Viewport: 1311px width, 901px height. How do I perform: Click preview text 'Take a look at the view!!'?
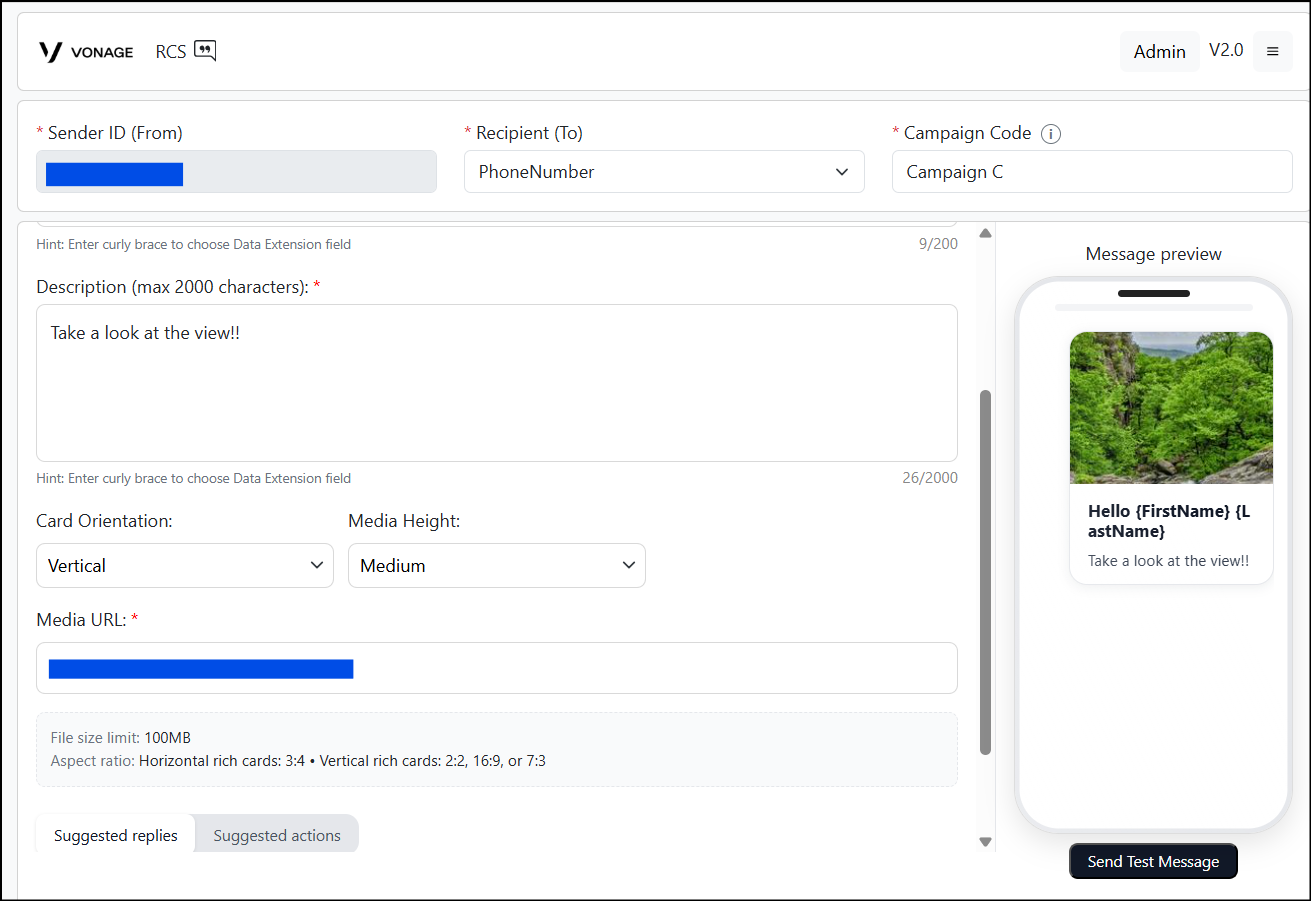pos(1168,561)
